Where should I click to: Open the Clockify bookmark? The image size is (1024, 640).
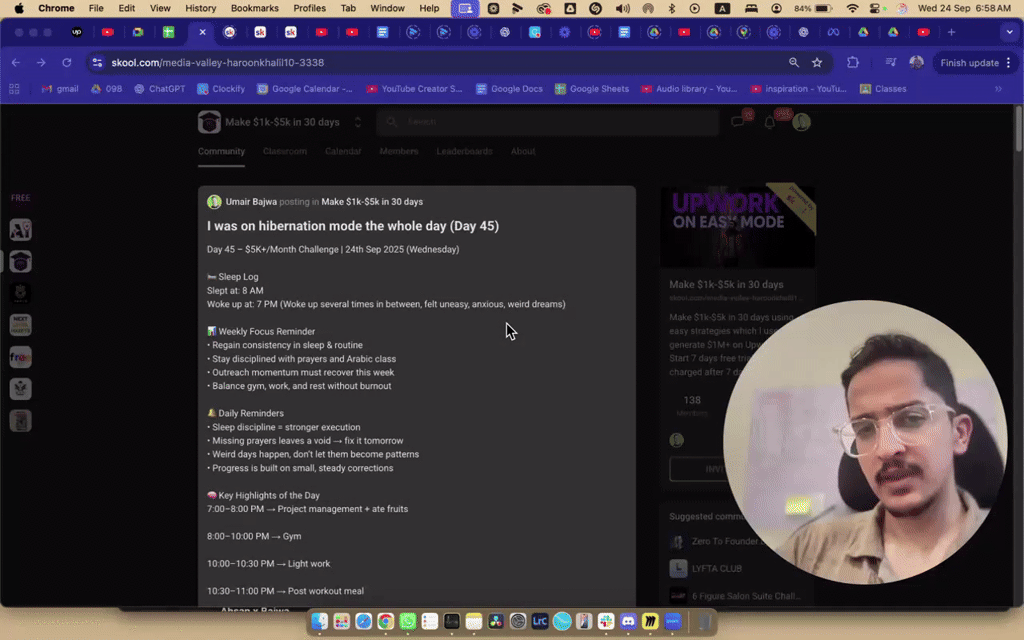click(x=221, y=89)
